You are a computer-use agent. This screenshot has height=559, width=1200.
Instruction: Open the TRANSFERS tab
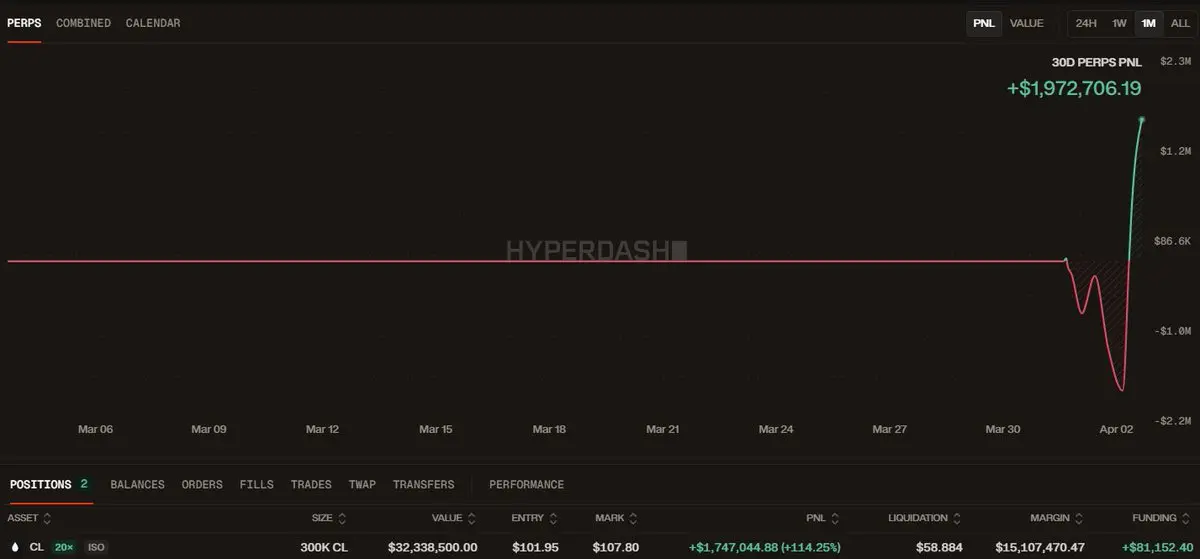(423, 484)
